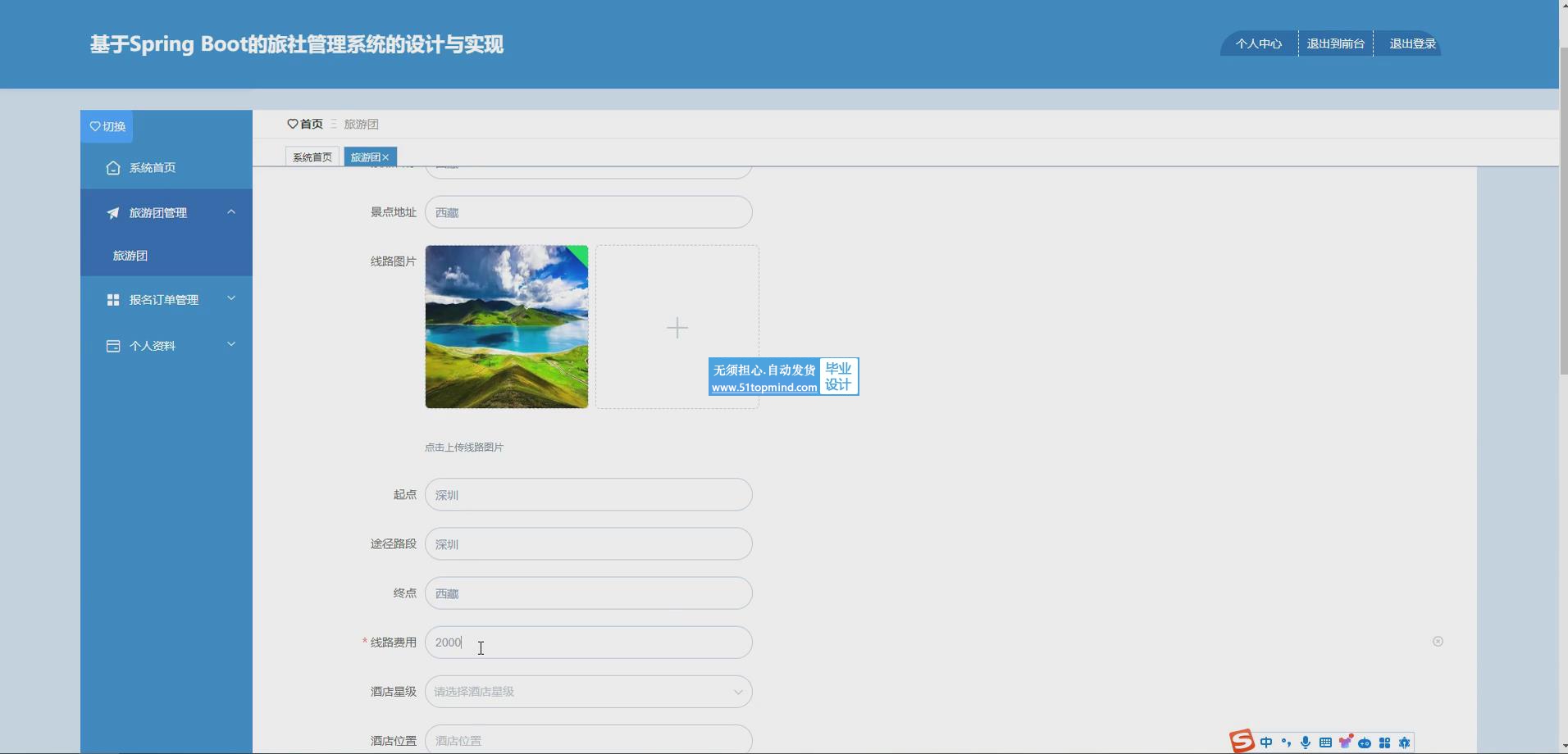Expand the 报名订单管理 menu chevron
This screenshot has height=754, width=1568.
231,298
